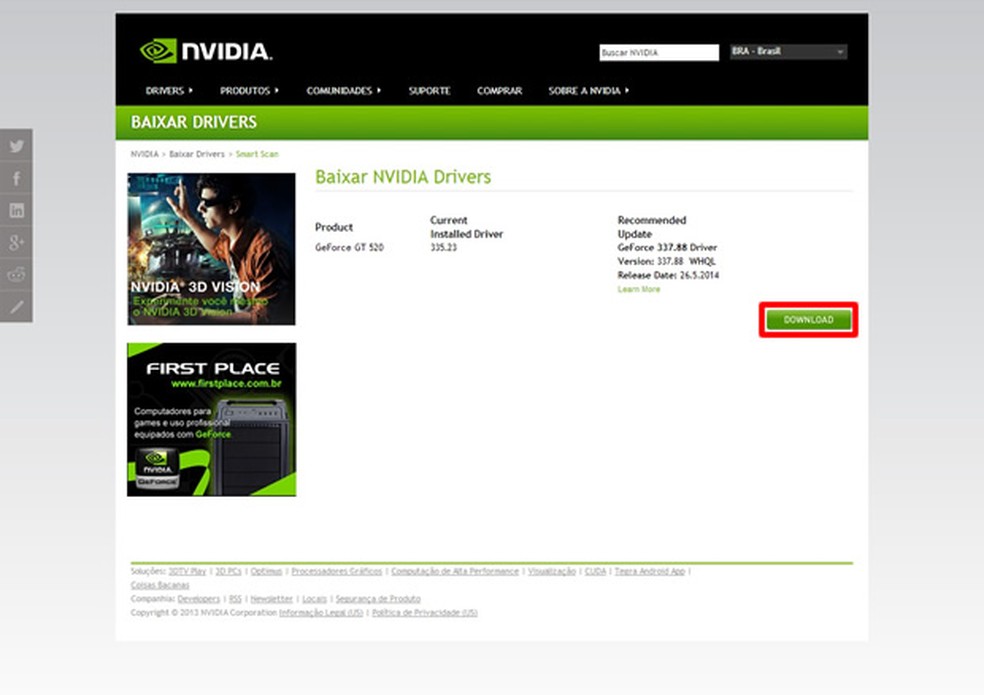
Task: Share the page on LinkedIn
Action: pos(16,210)
